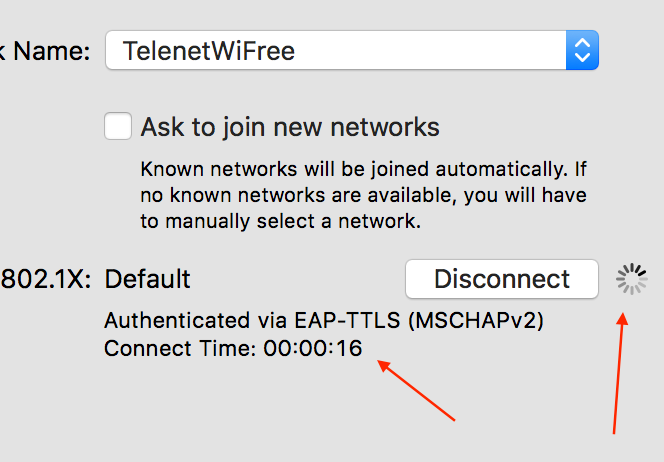Click the down chevron in blue popup control
The height and width of the screenshot is (462, 664).
click(x=582, y=58)
